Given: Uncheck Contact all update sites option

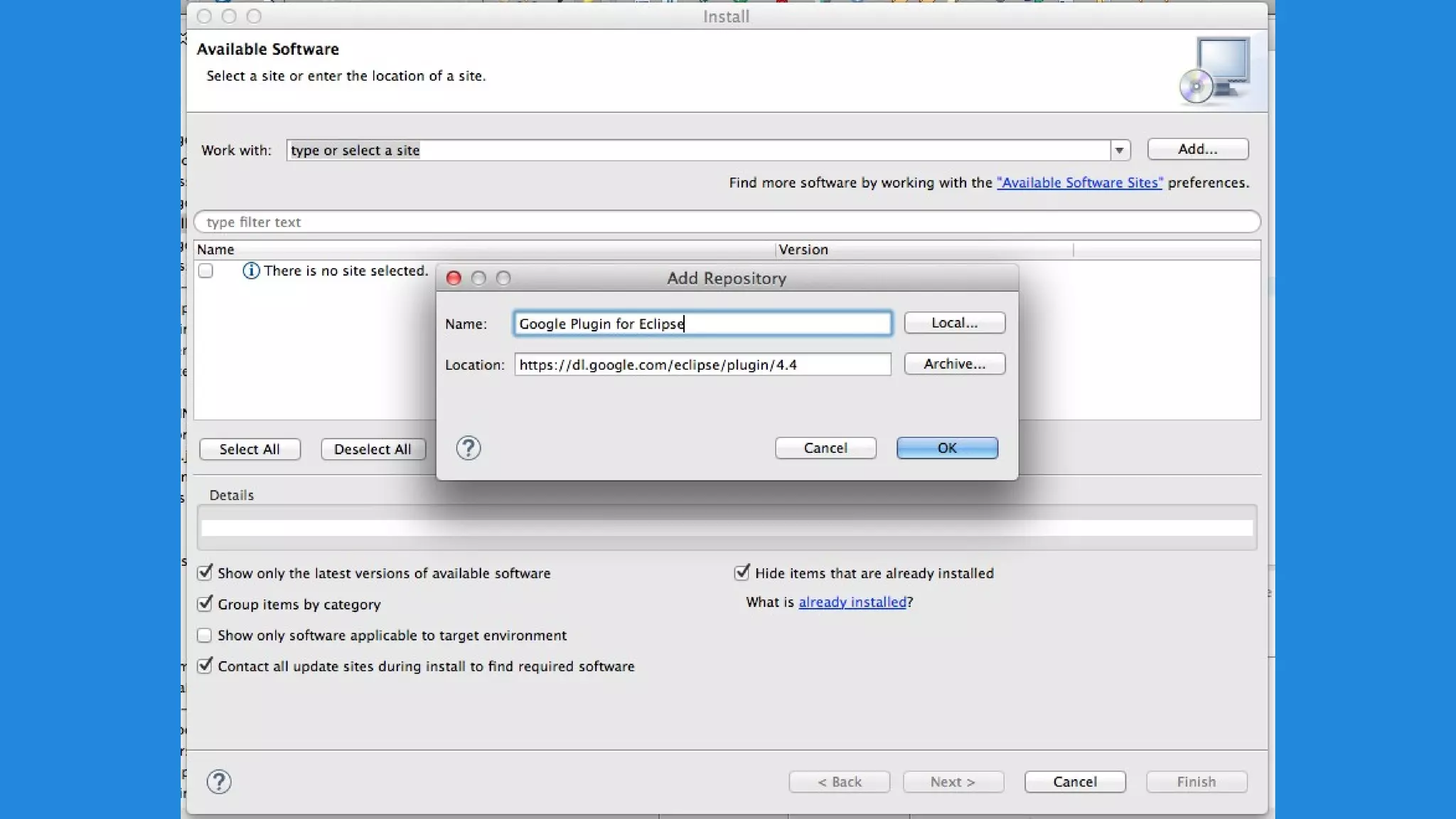Looking at the screenshot, I should [205, 666].
